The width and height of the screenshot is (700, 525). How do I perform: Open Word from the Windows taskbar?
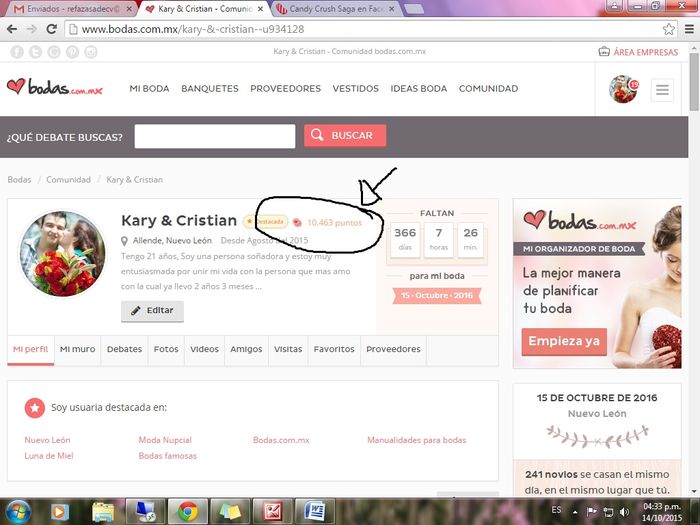point(315,511)
